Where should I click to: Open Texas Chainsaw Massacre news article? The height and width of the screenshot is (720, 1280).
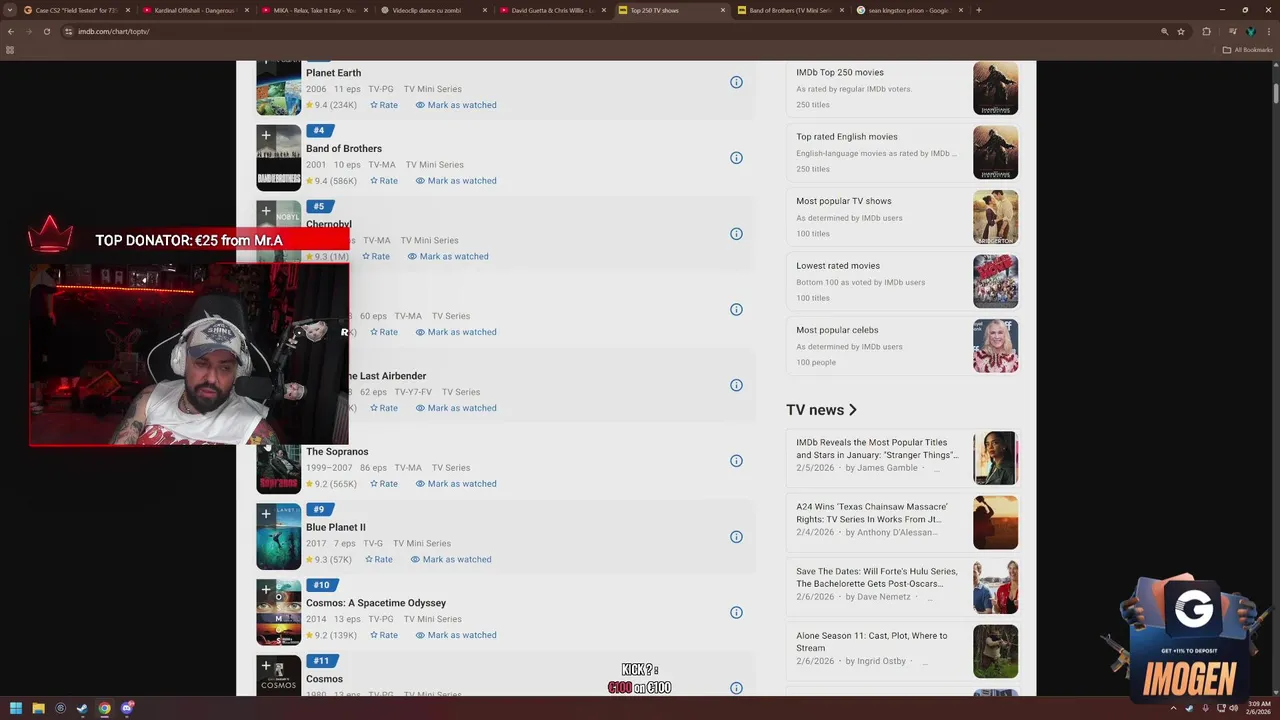pyautogui.click(x=872, y=513)
